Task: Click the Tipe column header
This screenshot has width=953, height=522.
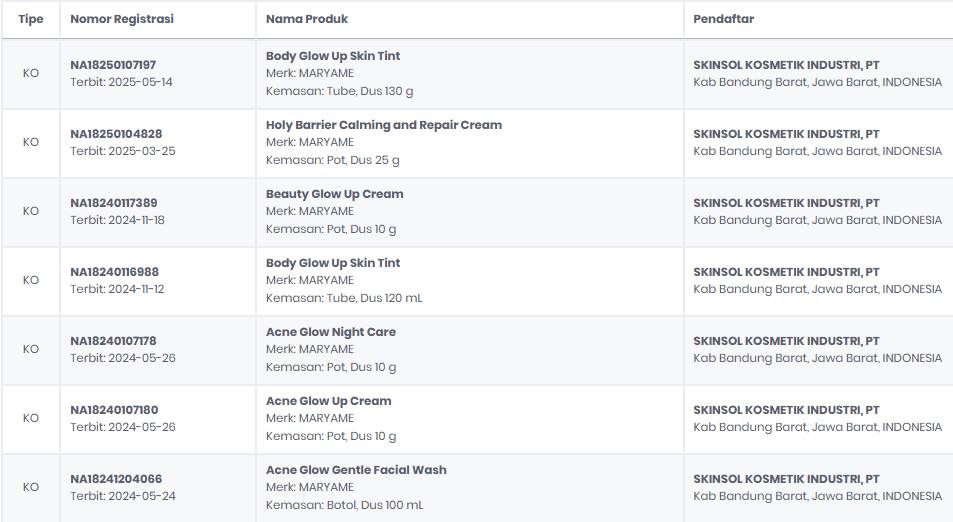Action: point(31,19)
